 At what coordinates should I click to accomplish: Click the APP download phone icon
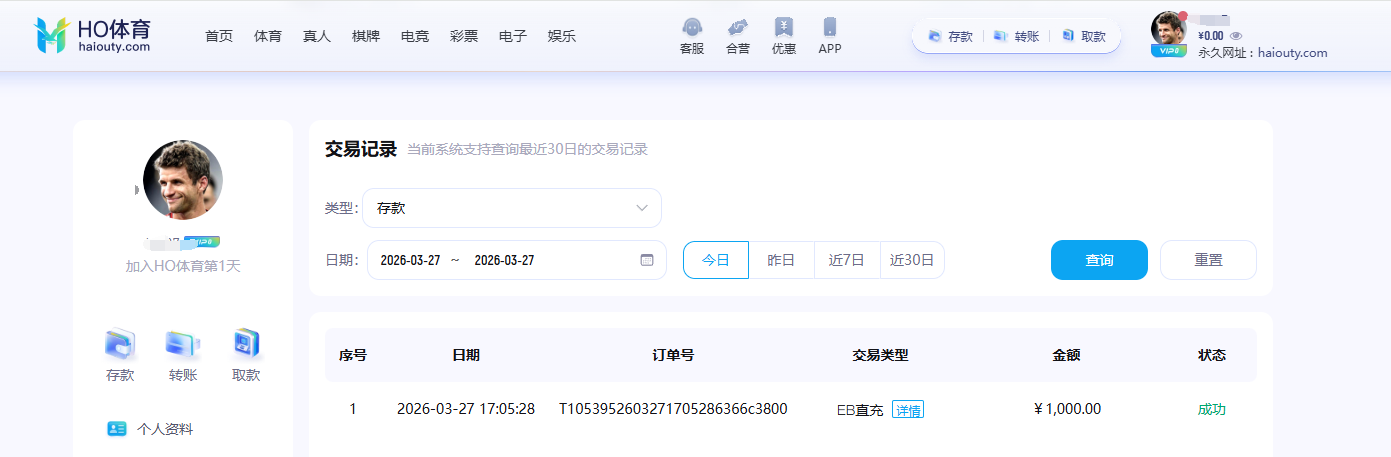click(x=829, y=28)
